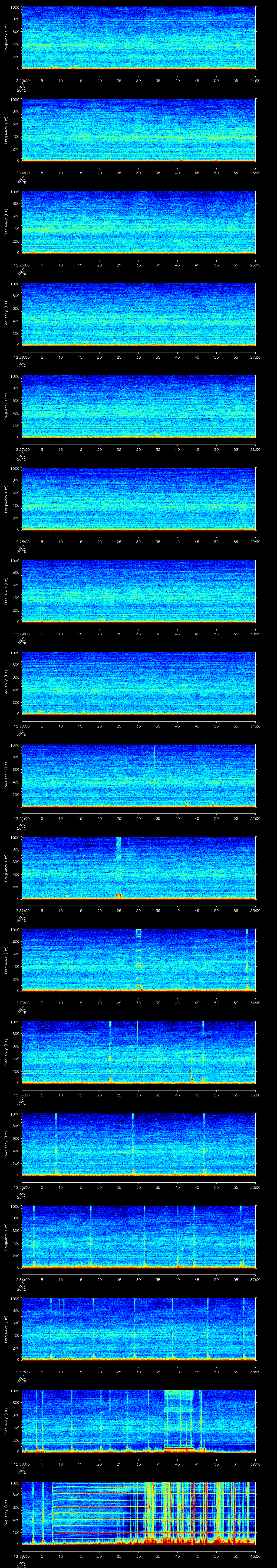Click the 24:00 end tick of first spectrogram
The image size is (277, 1568).
tap(255, 80)
